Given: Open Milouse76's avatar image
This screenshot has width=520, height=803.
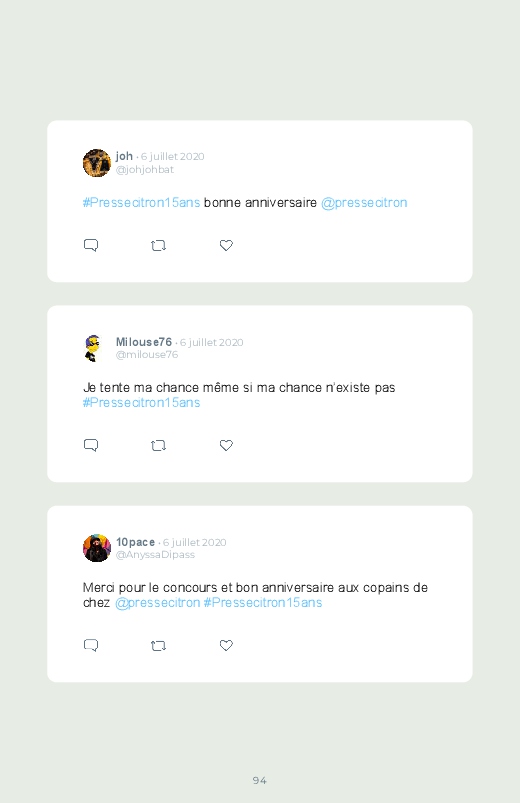Looking at the screenshot, I should 93,348.
